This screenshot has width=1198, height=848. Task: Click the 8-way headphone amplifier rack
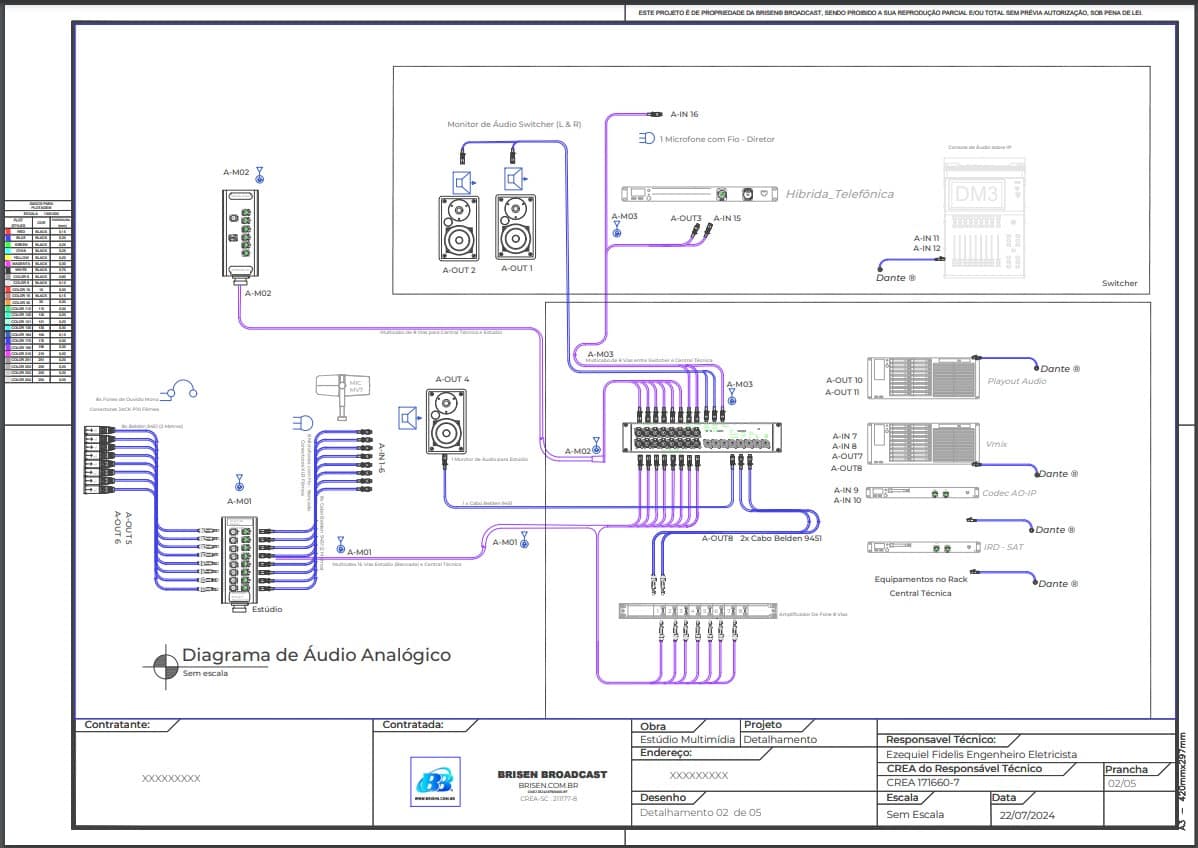pyautogui.click(x=698, y=611)
